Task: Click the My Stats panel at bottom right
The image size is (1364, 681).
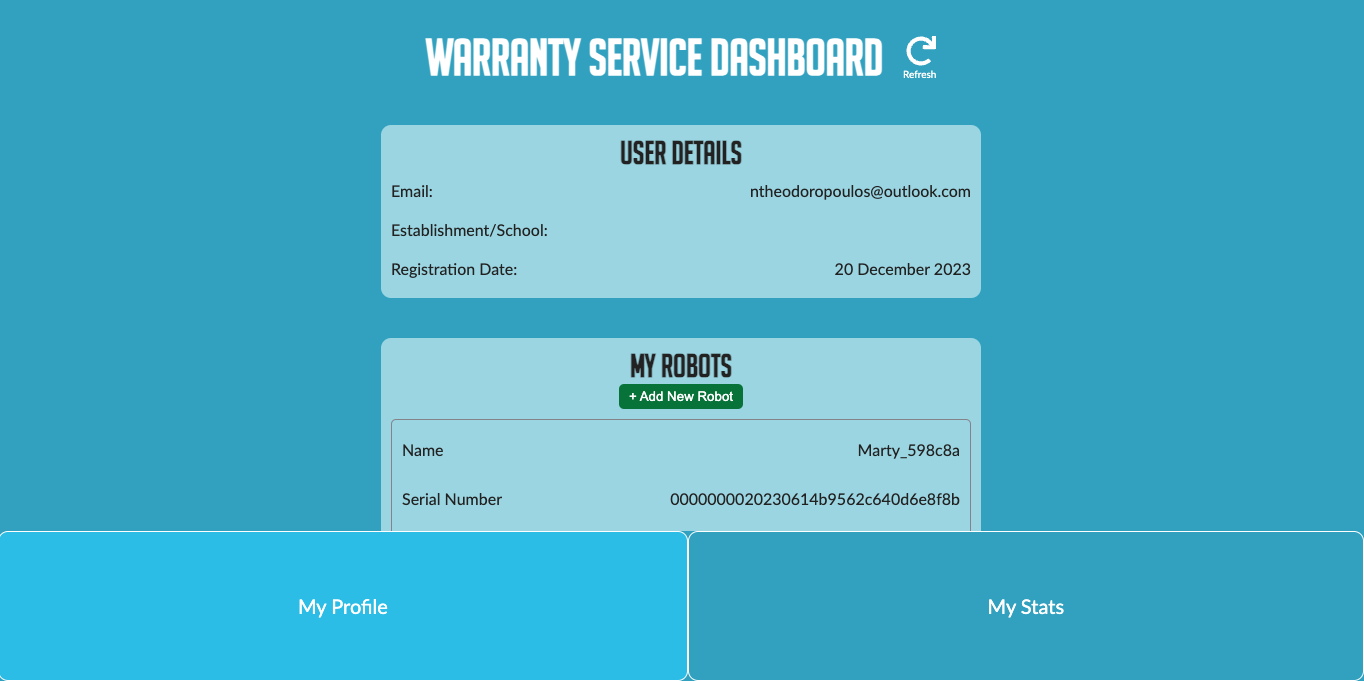Action: click(1024, 606)
